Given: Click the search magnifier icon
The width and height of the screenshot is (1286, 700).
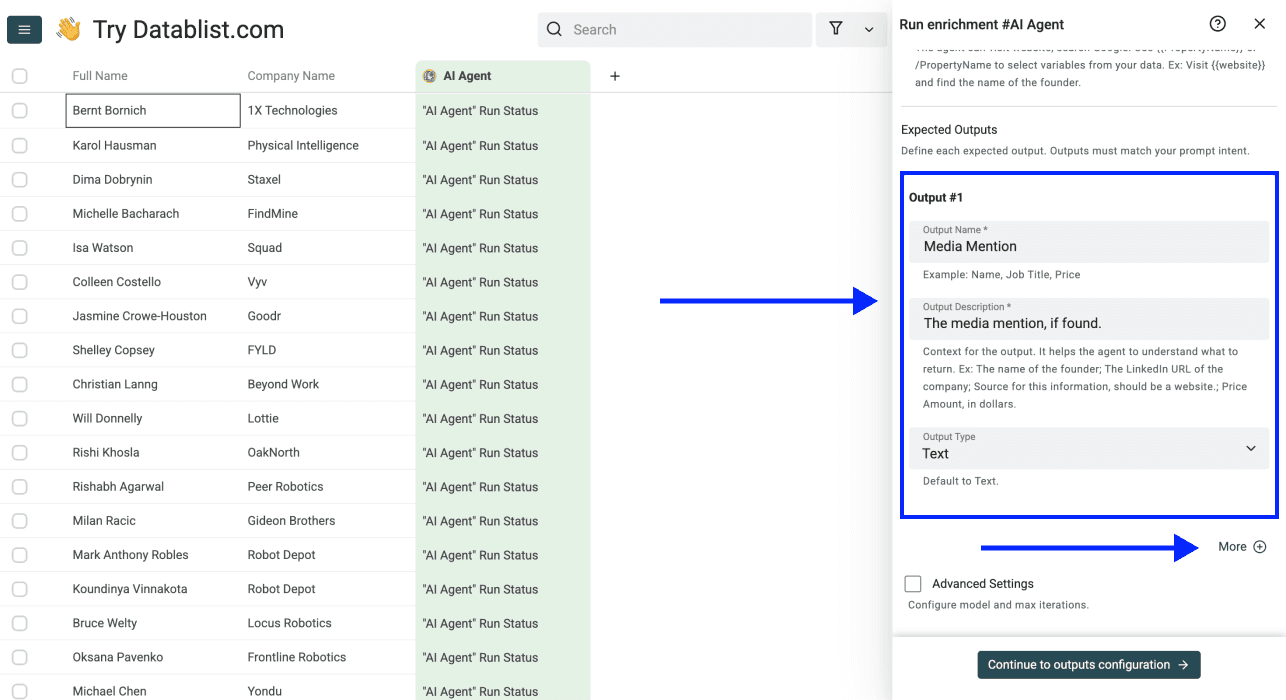Looking at the screenshot, I should pos(554,29).
